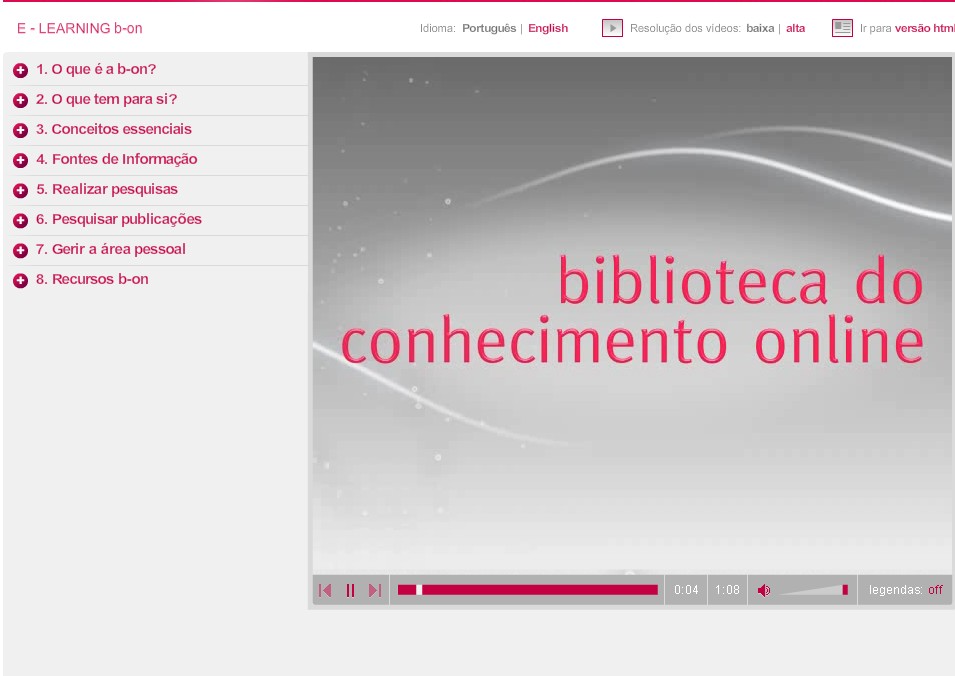Click the video resolution play icon
955x676 pixels.
(x=612, y=28)
